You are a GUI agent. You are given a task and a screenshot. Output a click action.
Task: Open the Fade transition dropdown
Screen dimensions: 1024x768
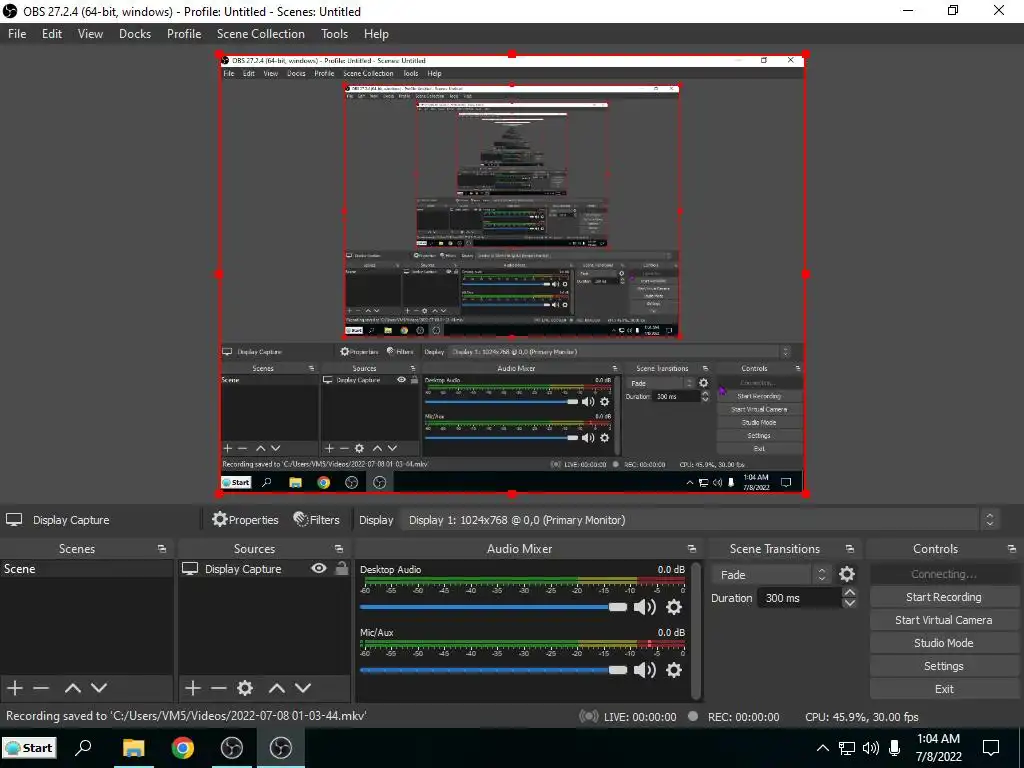pyautogui.click(x=771, y=574)
